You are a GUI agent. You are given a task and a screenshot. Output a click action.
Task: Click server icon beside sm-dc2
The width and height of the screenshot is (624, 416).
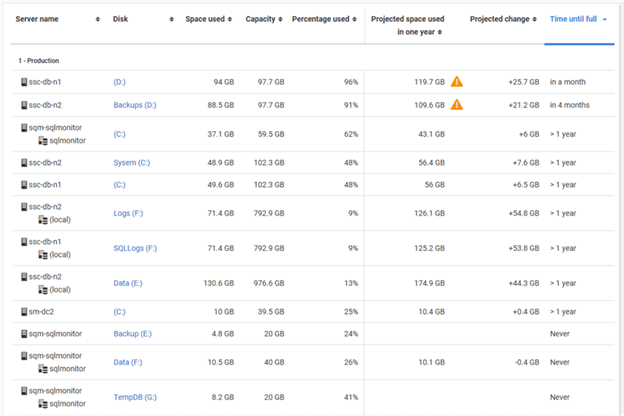pos(24,311)
